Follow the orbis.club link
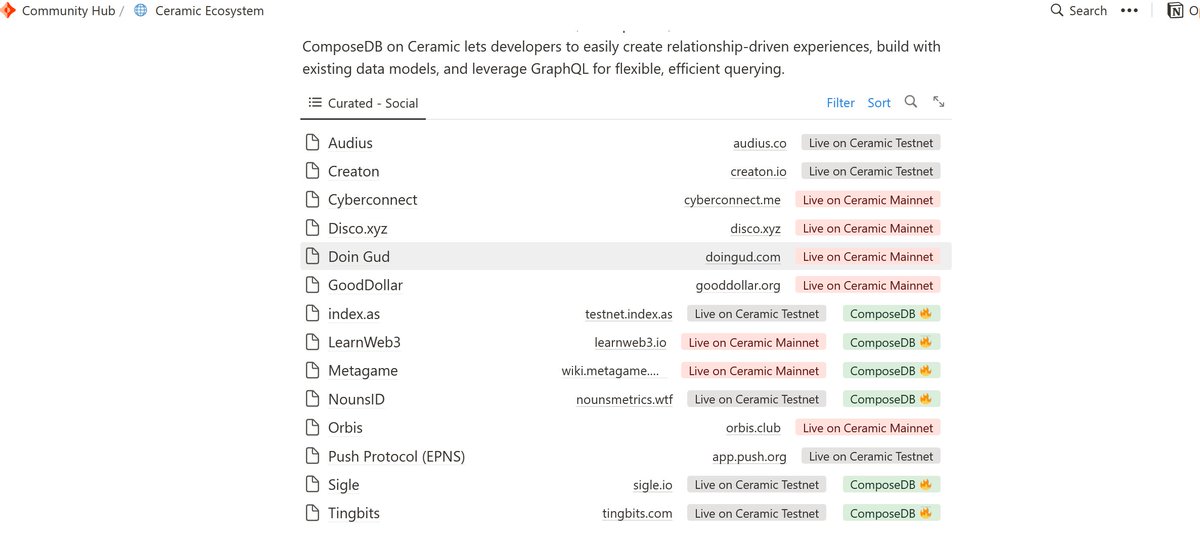The height and width of the screenshot is (544, 1200). (753, 428)
